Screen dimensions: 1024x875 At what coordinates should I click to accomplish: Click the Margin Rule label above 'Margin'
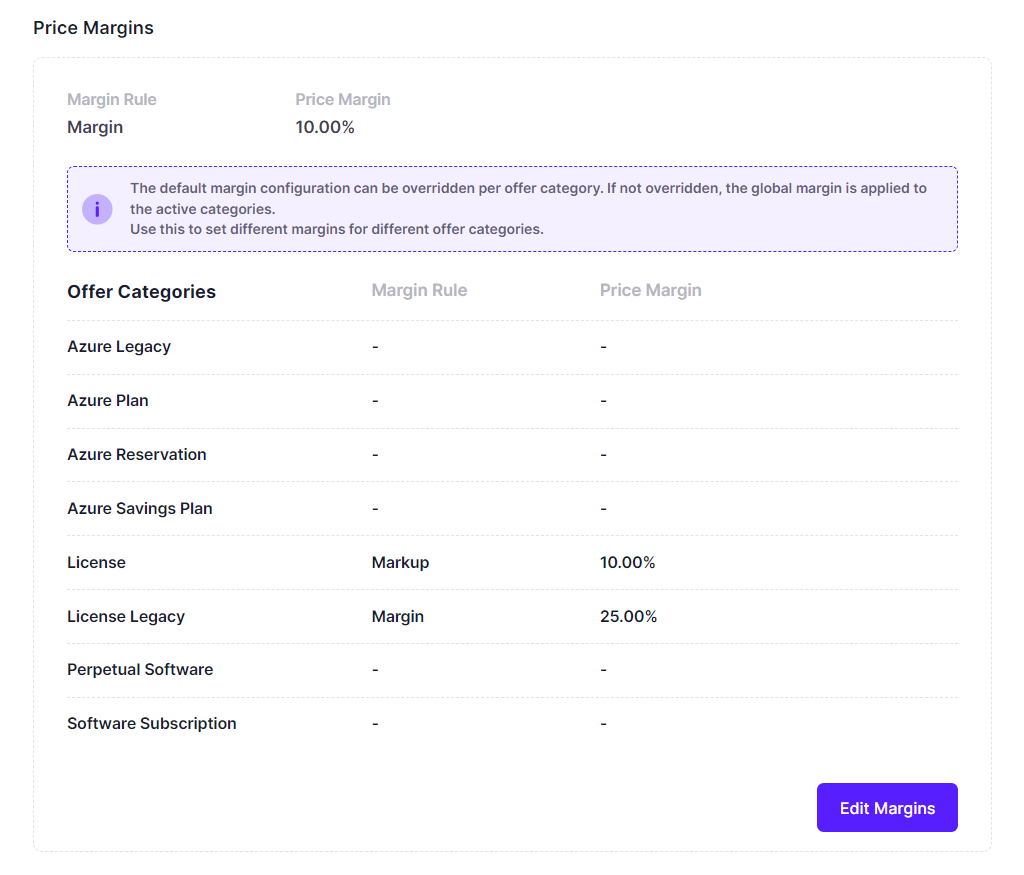coord(112,99)
